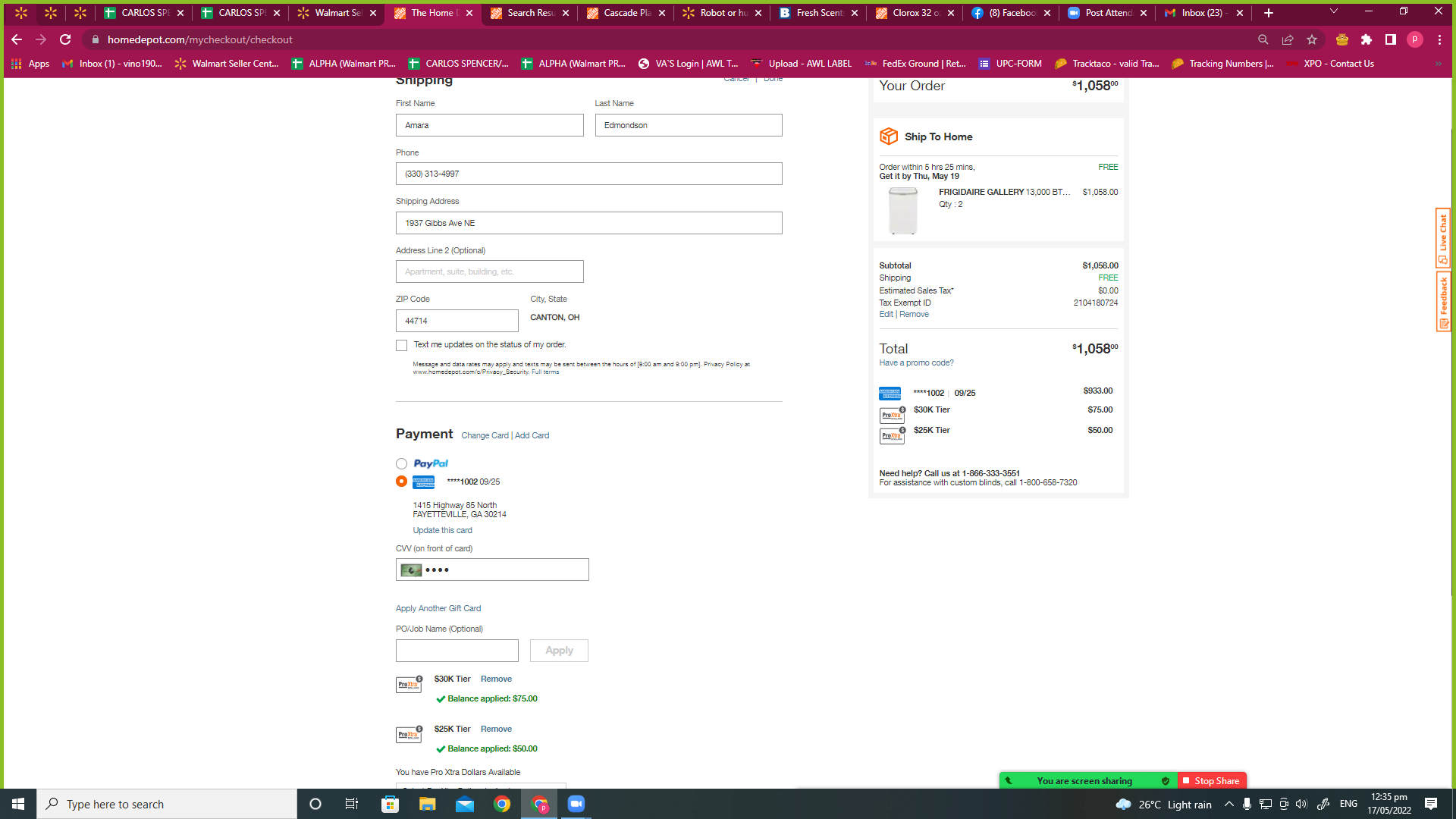Reload the checkout page
1456x819 pixels.
65,39
